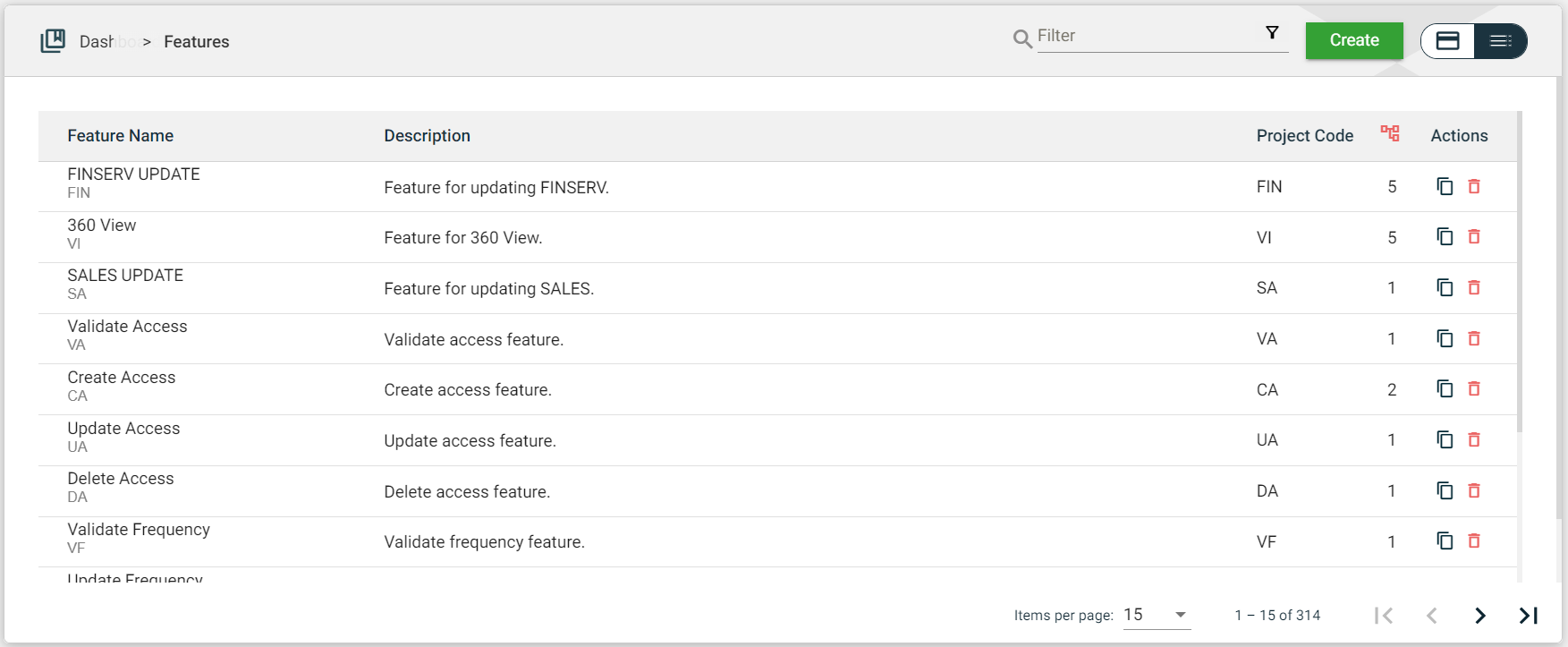Click the dashboard library icon in breadcrumb
Image resolution: width=1568 pixels, height=647 pixels.
coord(53,41)
